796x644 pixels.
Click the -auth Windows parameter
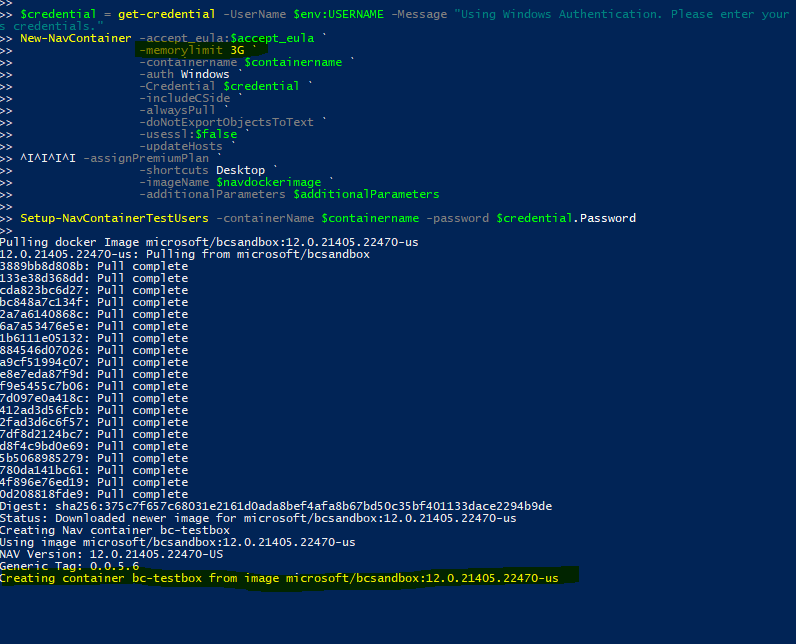click(184, 74)
